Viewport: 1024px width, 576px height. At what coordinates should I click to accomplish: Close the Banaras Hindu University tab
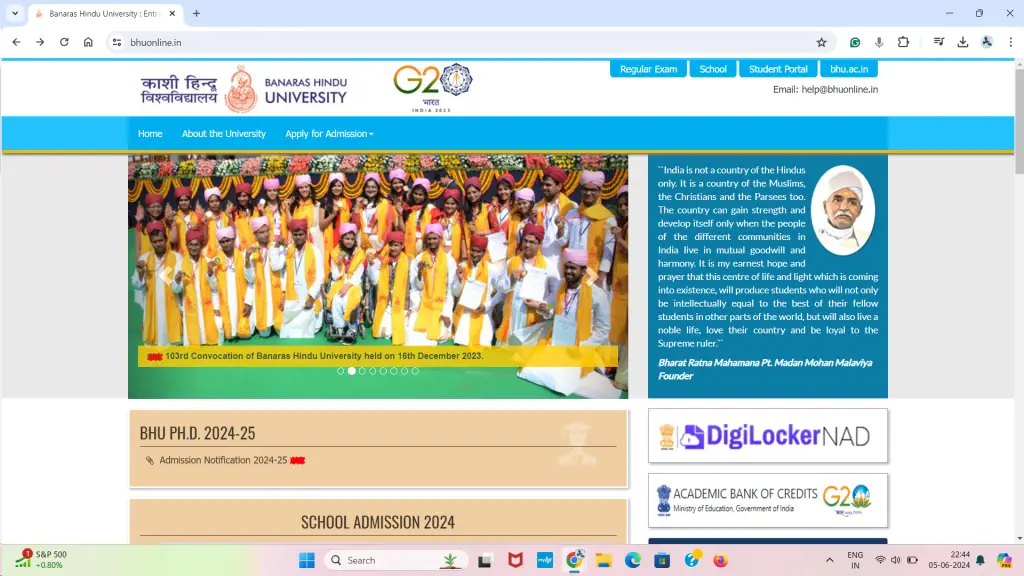(x=172, y=13)
